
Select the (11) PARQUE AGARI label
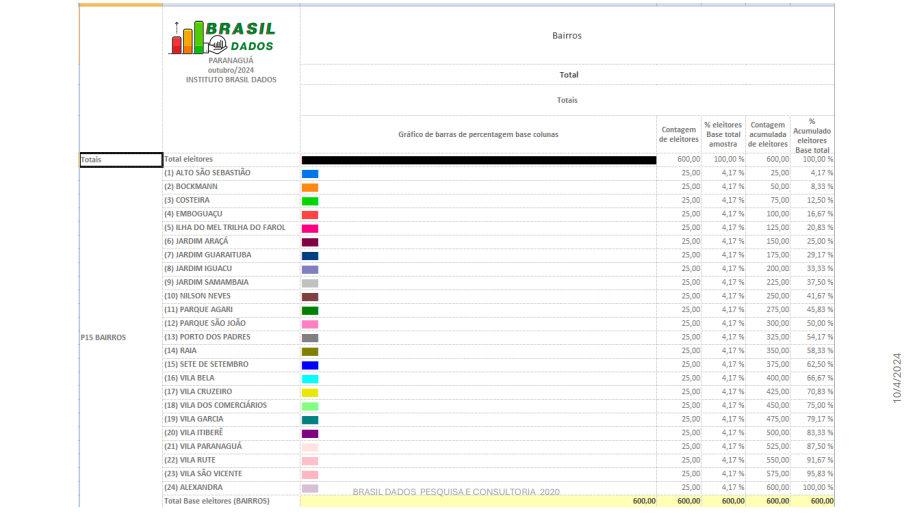click(x=198, y=310)
